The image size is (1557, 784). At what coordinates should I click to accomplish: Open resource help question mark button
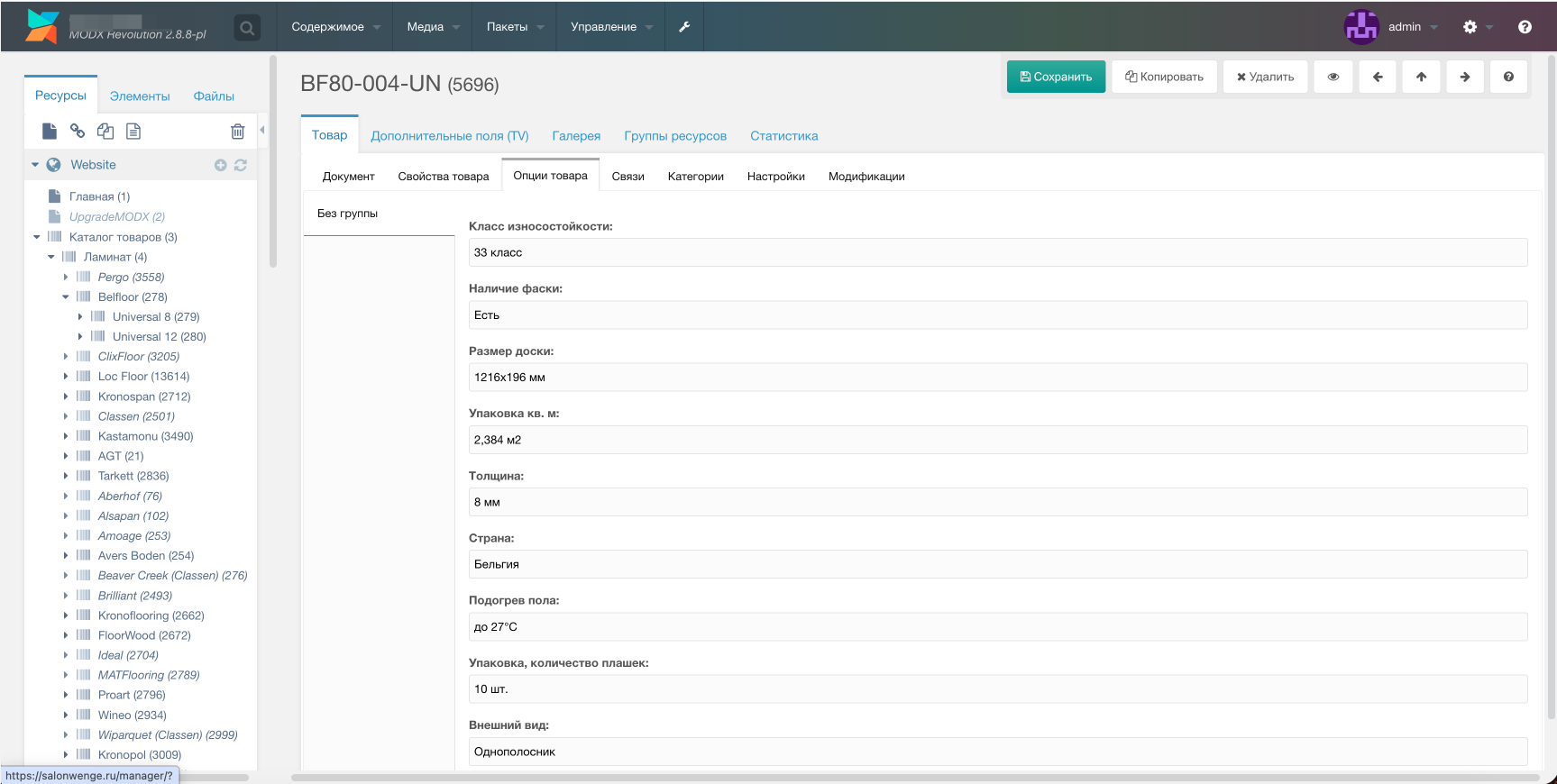click(x=1508, y=77)
